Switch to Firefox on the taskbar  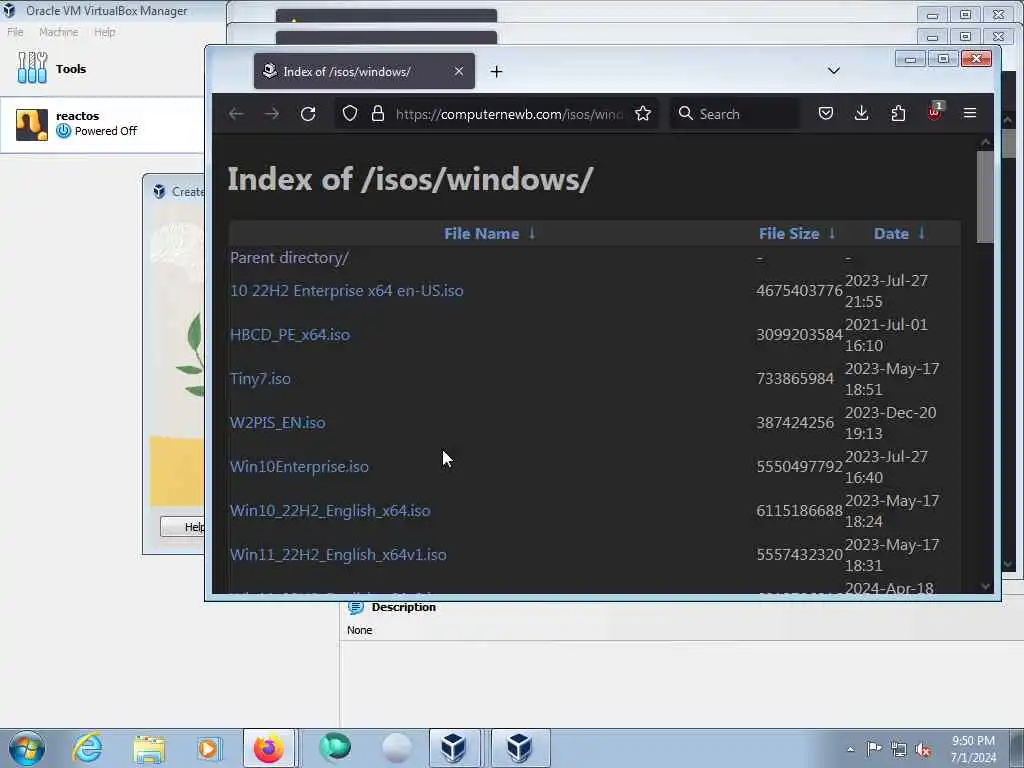tap(268, 748)
